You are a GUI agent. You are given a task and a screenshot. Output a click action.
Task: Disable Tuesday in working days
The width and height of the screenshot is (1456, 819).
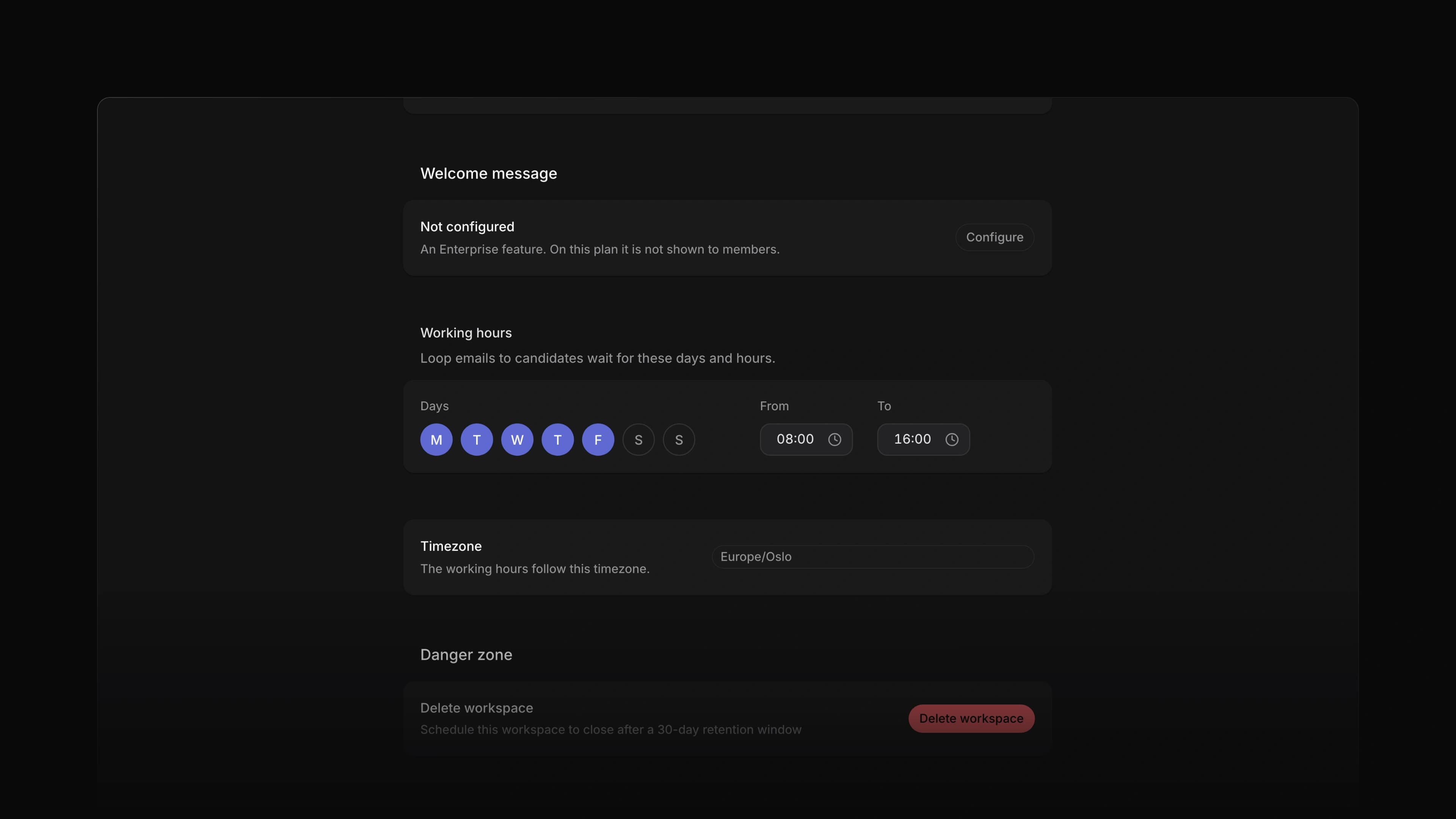[477, 439]
